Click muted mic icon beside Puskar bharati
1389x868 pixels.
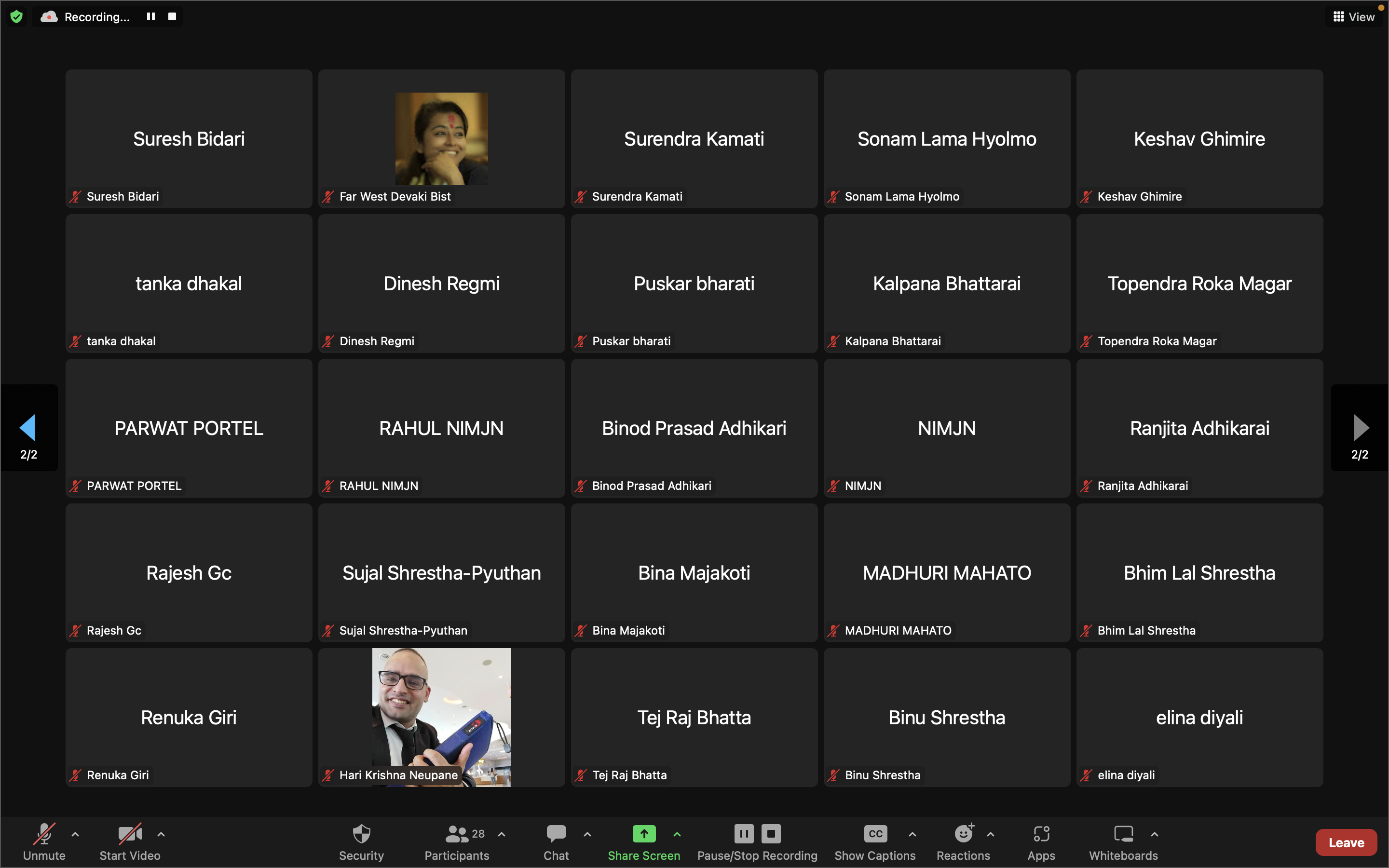[581, 341]
